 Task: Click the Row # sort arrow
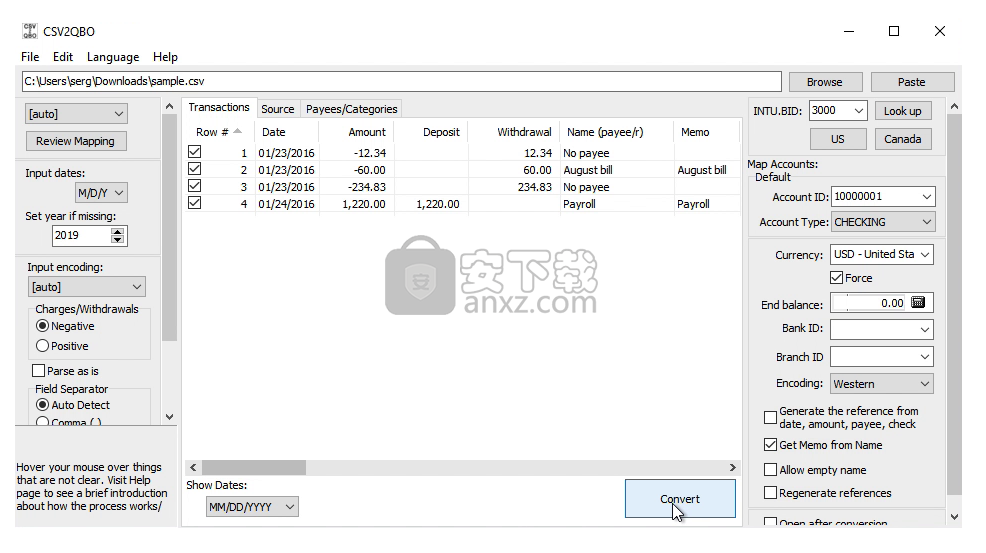(237, 131)
